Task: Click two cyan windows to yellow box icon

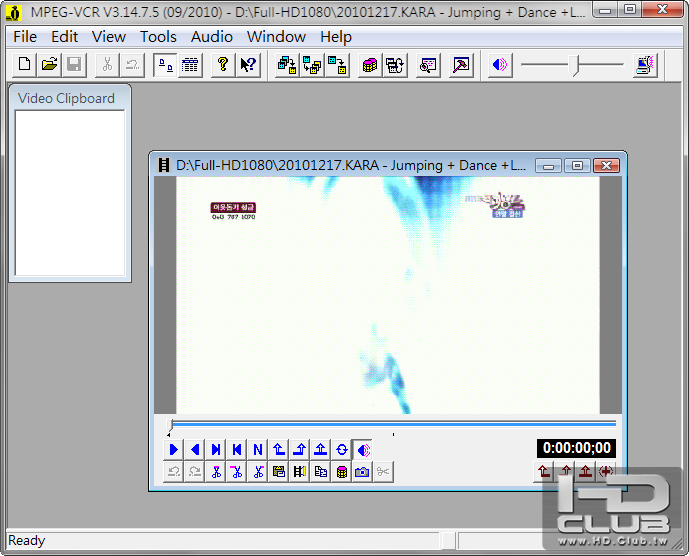Action: (x=287, y=65)
